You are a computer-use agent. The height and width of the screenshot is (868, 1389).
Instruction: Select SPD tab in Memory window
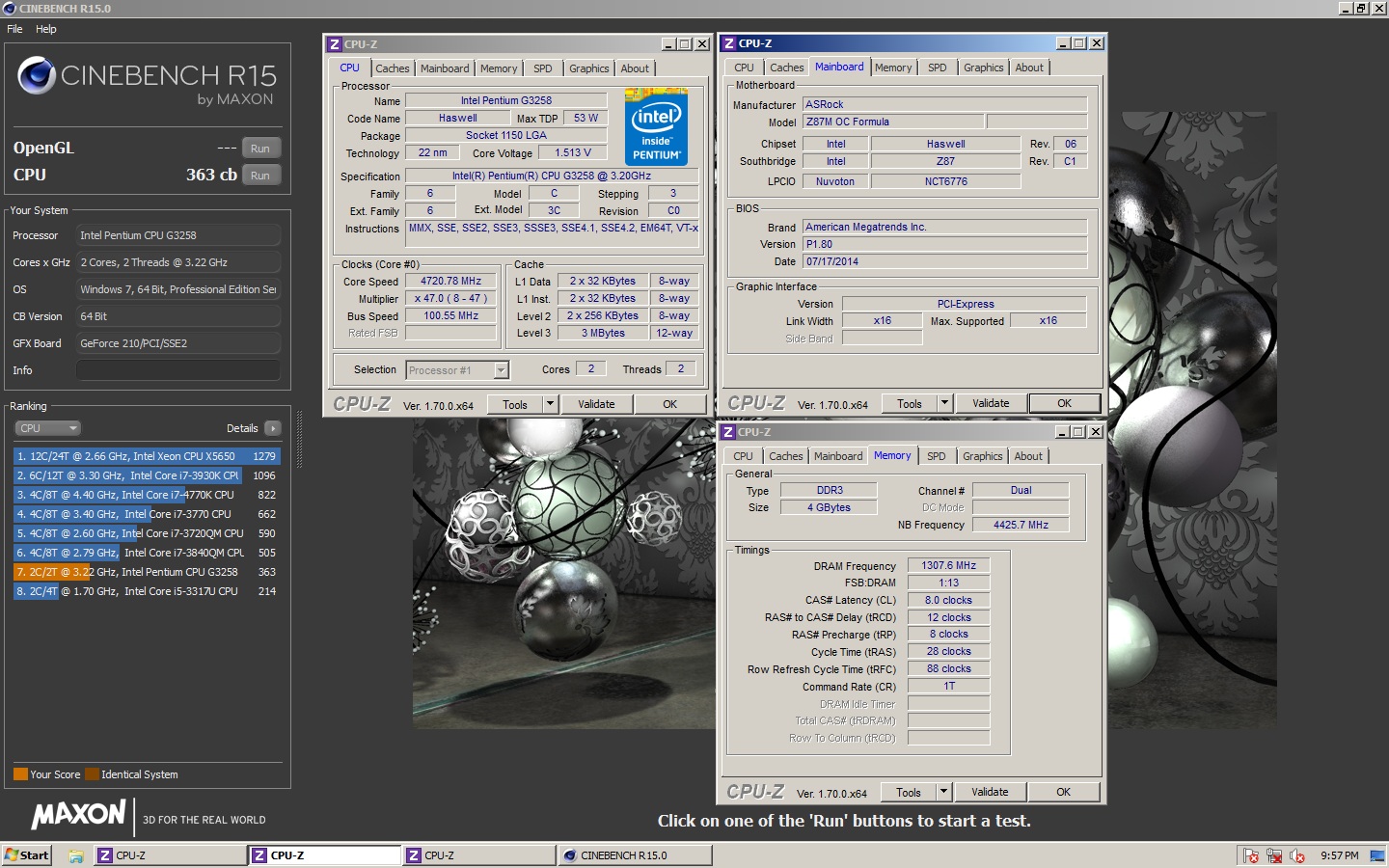pyautogui.click(x=937, y=456)
